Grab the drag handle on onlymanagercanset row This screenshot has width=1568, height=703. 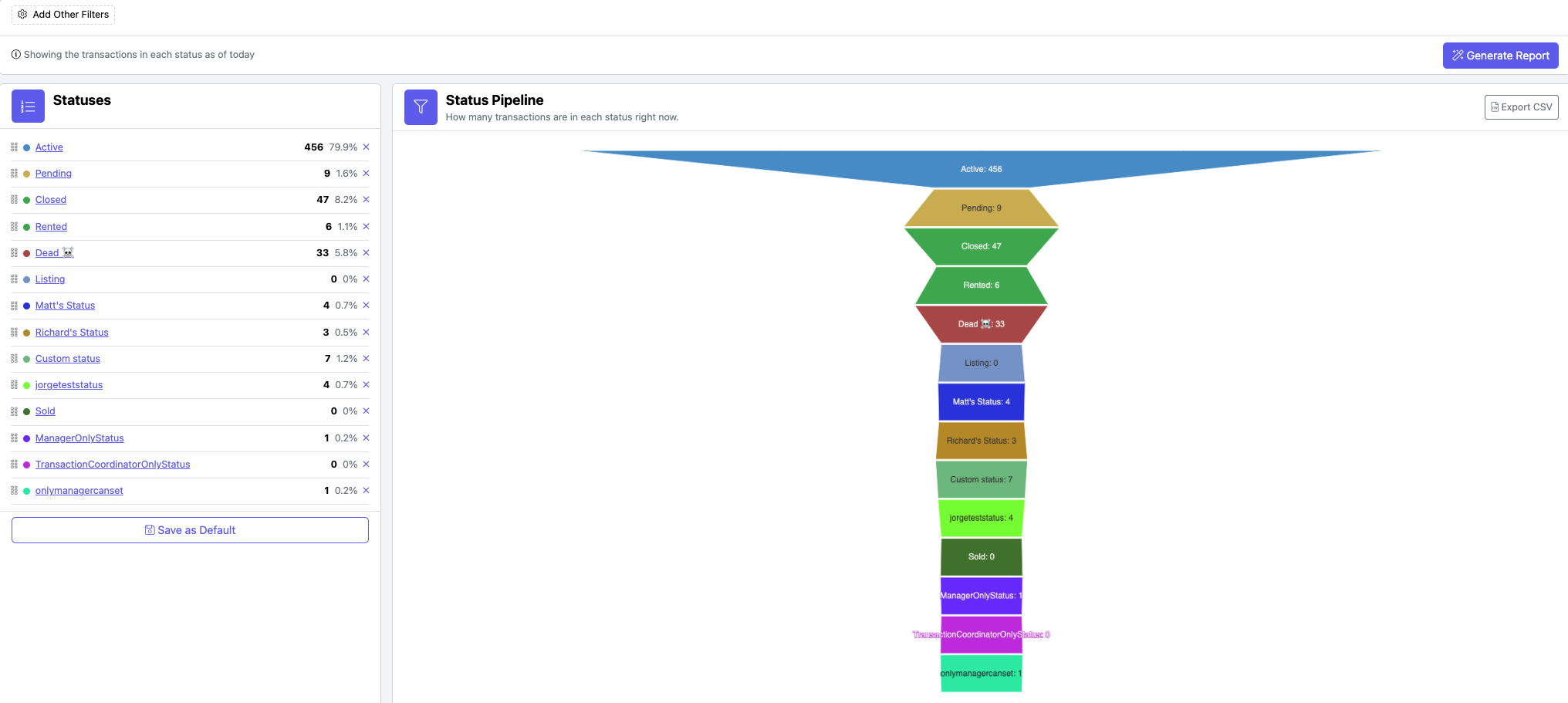click(14, 491)
